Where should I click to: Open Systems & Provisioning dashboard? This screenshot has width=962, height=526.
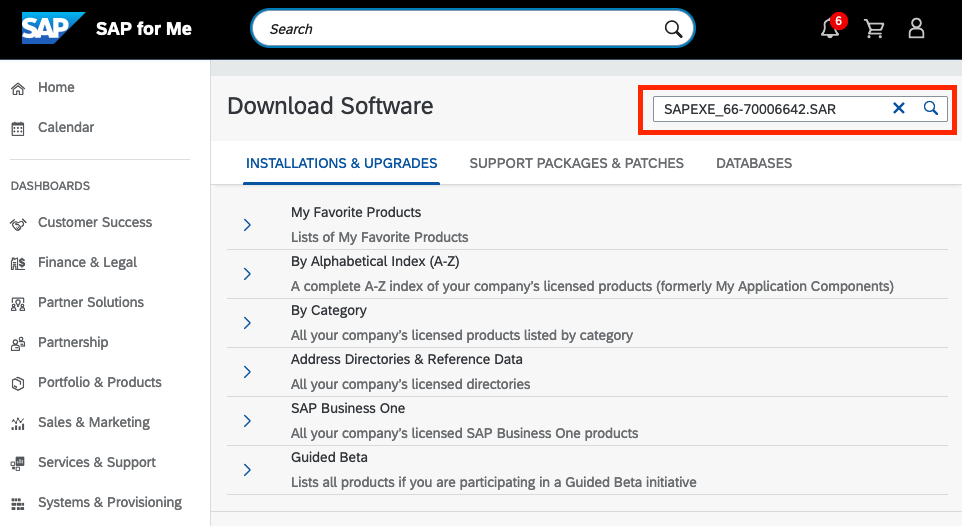110,502
